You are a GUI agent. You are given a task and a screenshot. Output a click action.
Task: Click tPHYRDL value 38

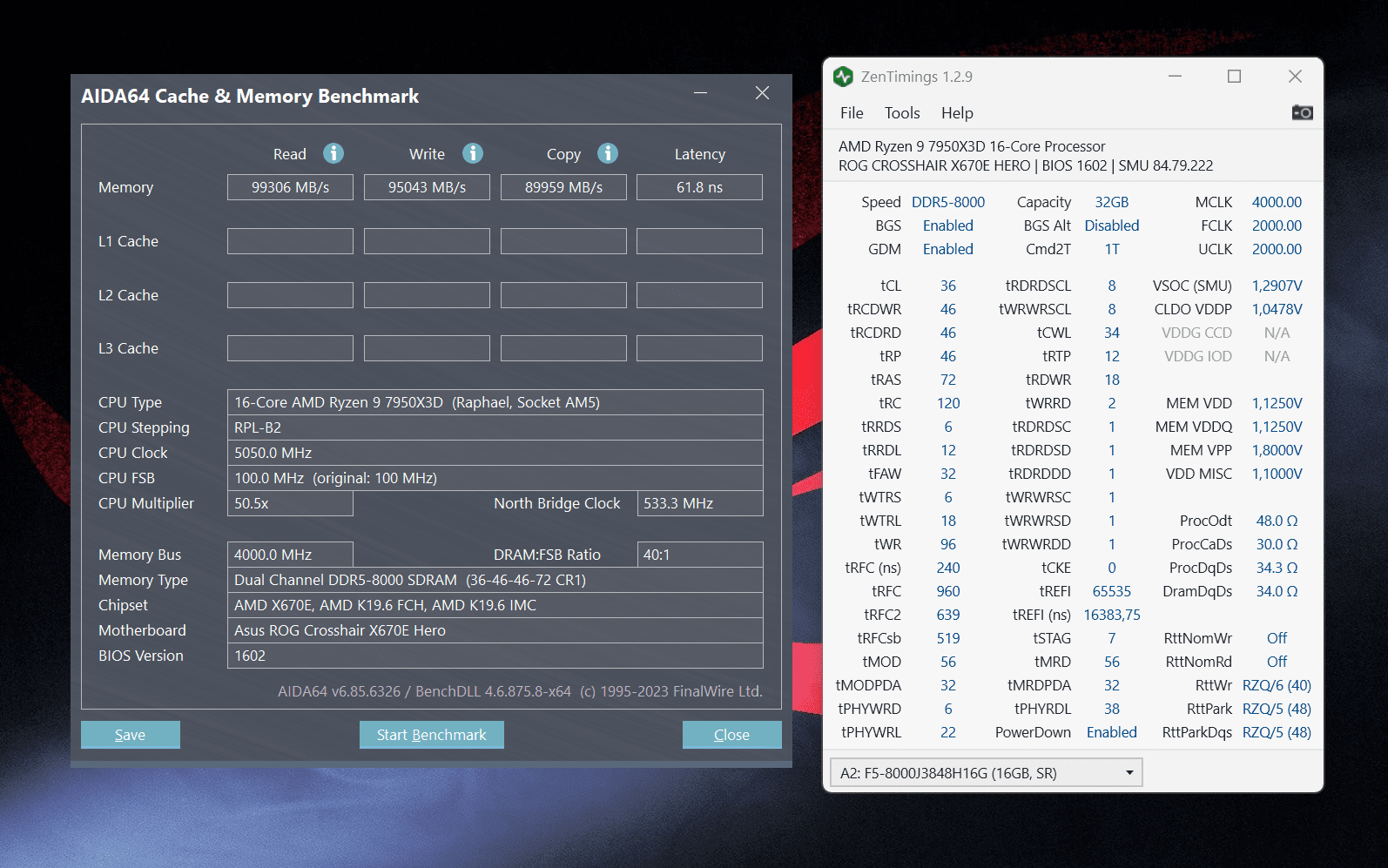[1112, 709]
